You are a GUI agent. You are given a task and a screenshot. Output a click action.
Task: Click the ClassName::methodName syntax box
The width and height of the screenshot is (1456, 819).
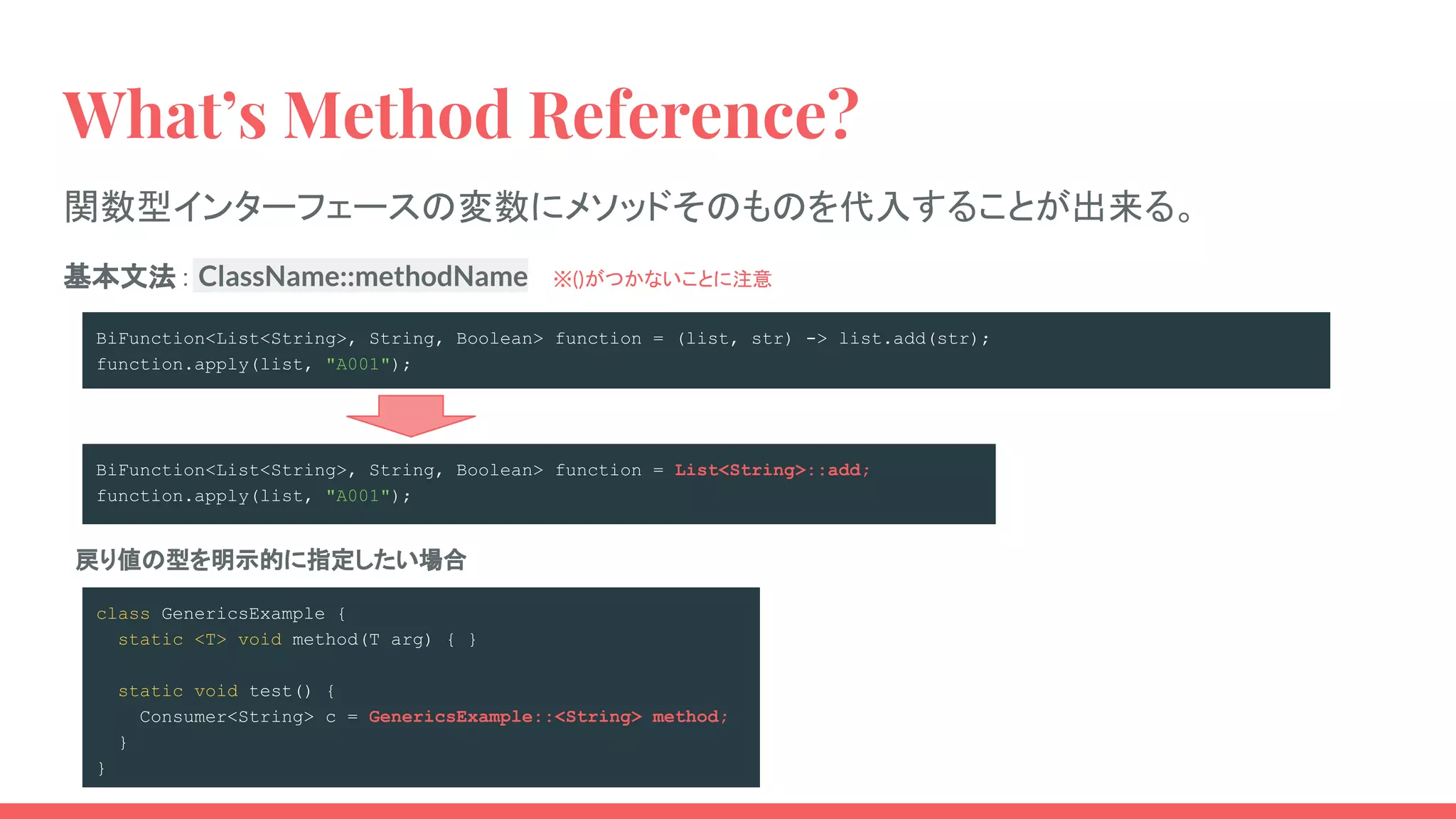point(360,276)
